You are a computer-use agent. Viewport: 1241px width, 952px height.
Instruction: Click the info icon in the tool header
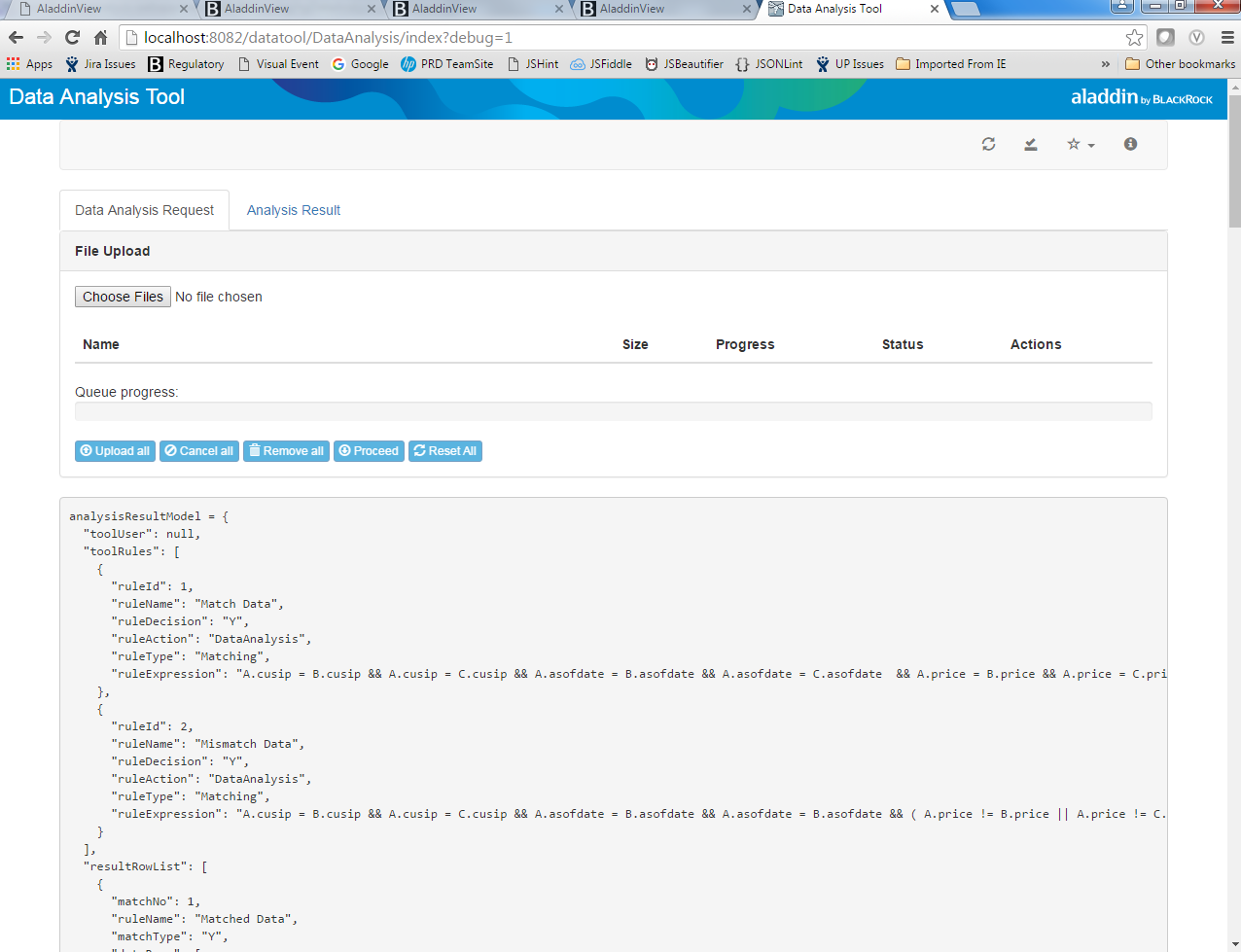tap(1130, 144)
